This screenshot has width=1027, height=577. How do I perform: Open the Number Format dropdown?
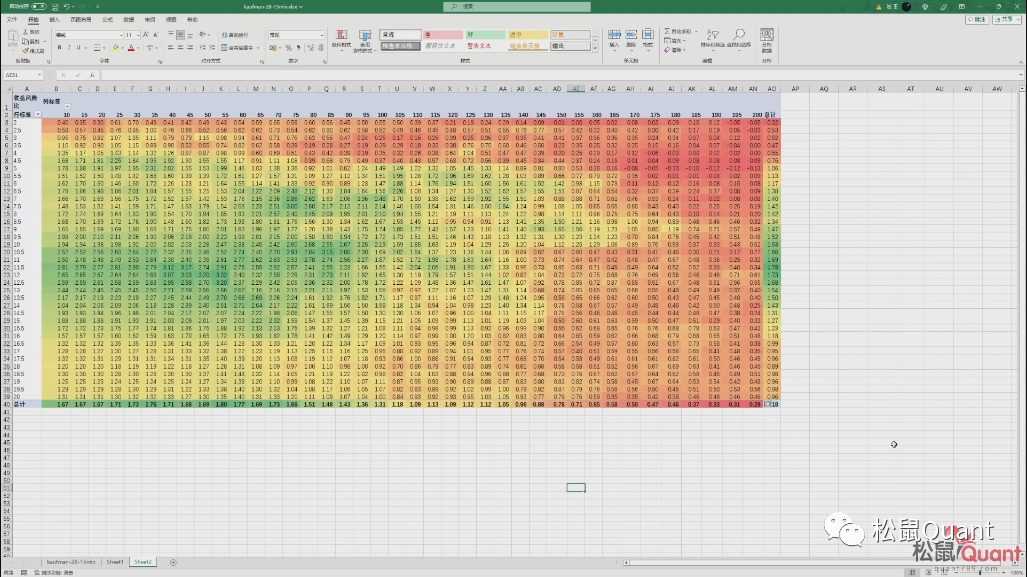[296, 35]
